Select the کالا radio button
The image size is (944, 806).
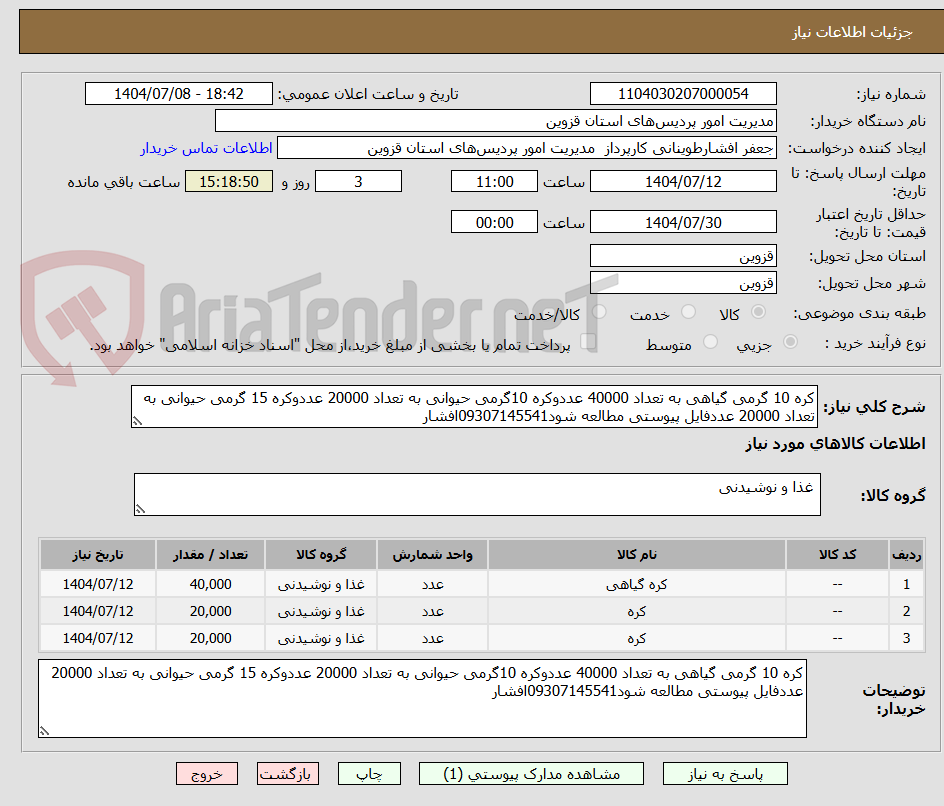(759, 313)
